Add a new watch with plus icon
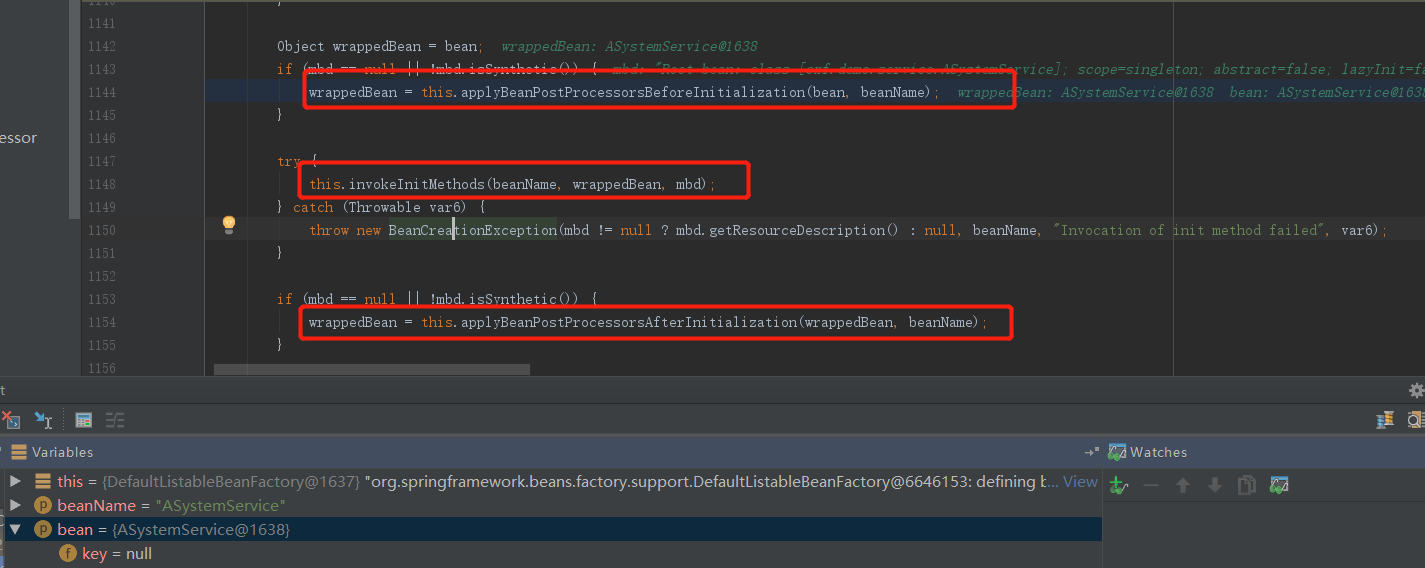 1119,485
